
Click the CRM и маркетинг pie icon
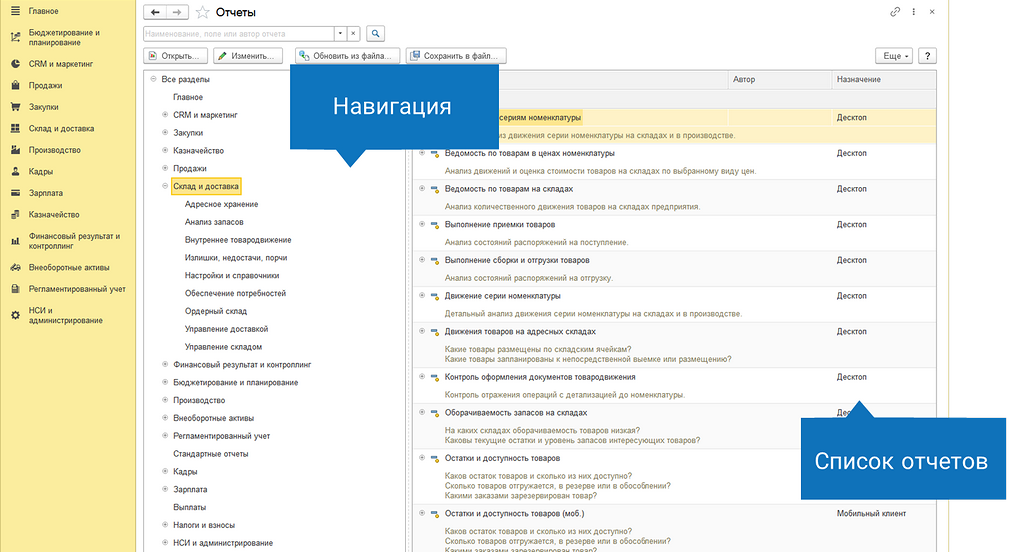[15, 64]
